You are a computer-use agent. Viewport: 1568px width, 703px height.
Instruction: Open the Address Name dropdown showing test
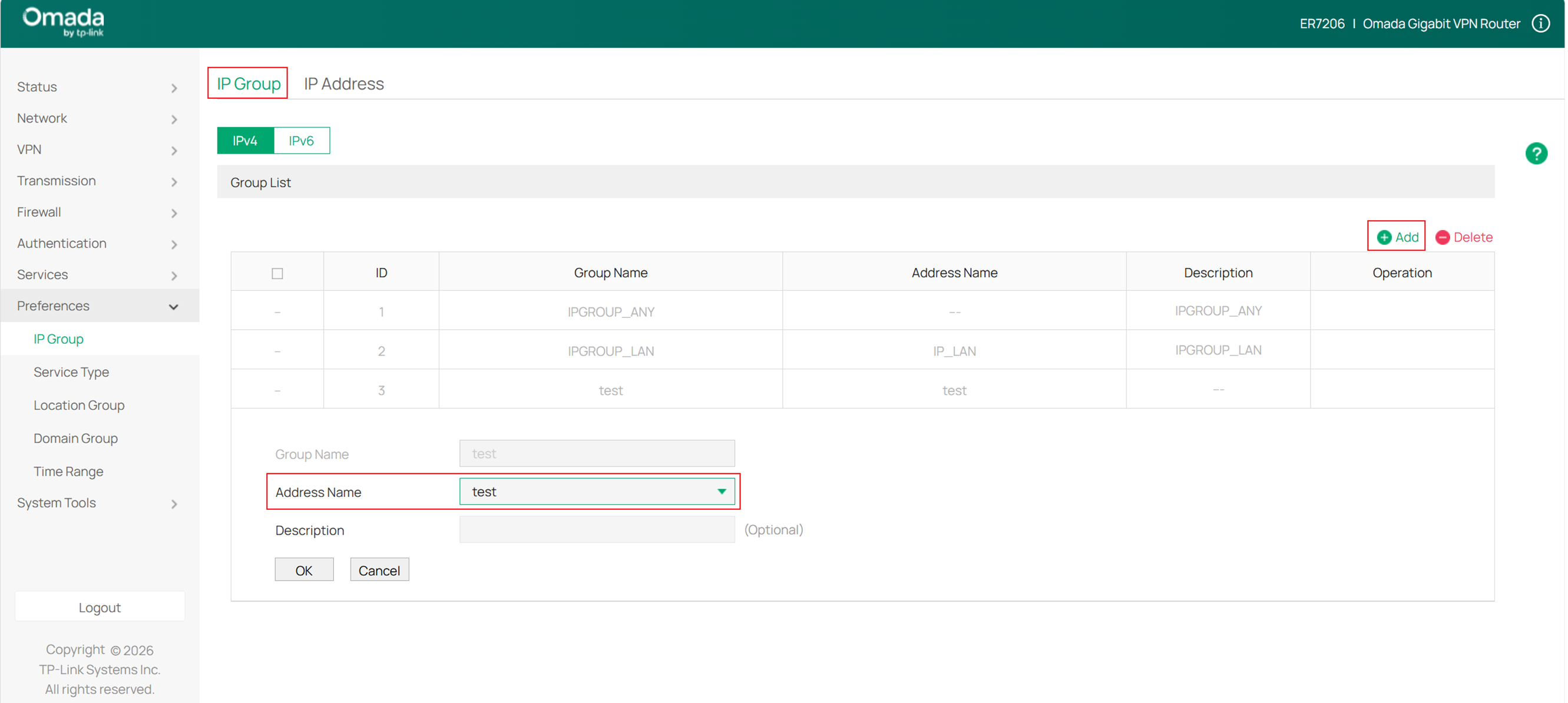[598, 491]
